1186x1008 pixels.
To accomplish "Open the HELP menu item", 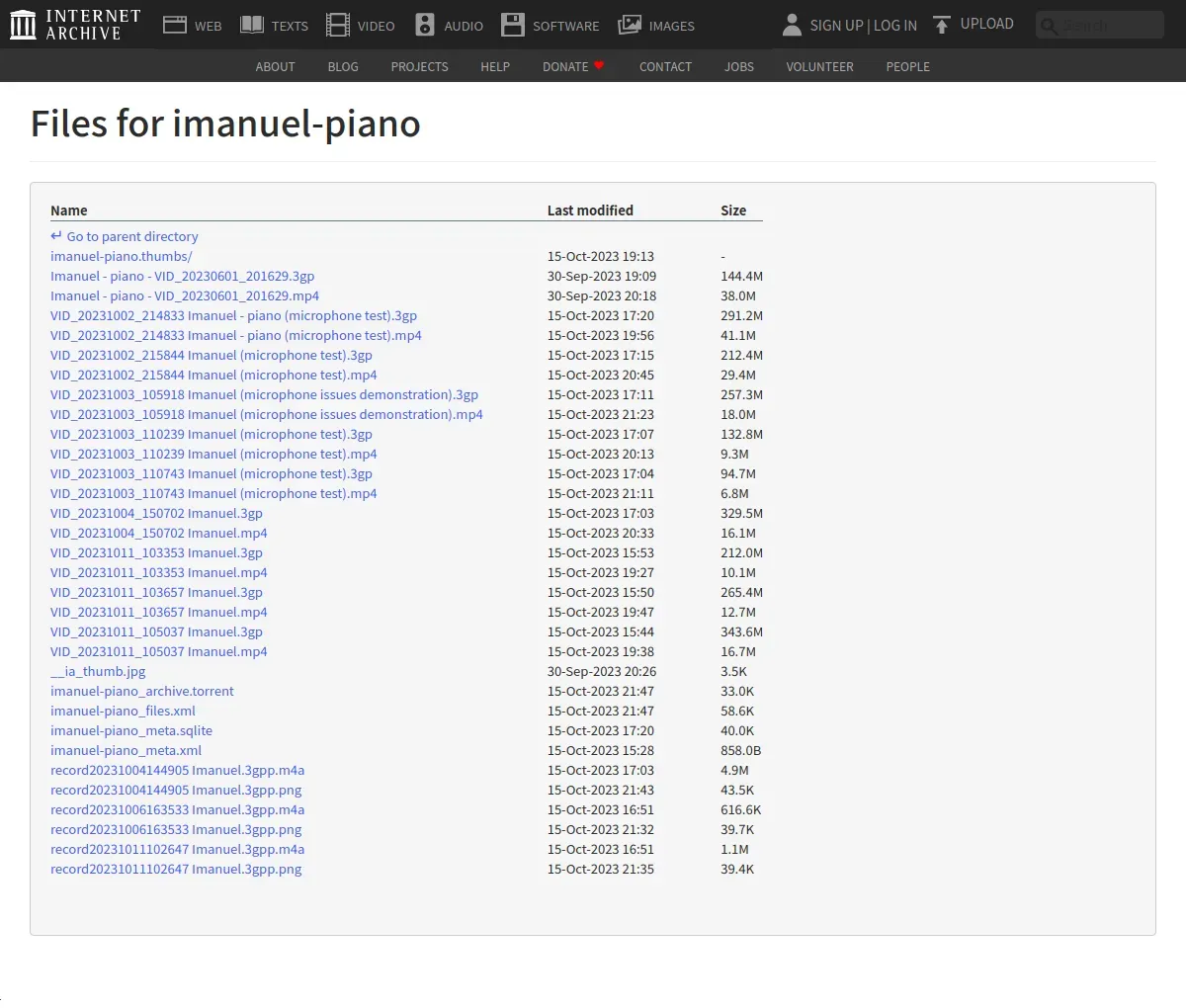I will click(495, 66).
